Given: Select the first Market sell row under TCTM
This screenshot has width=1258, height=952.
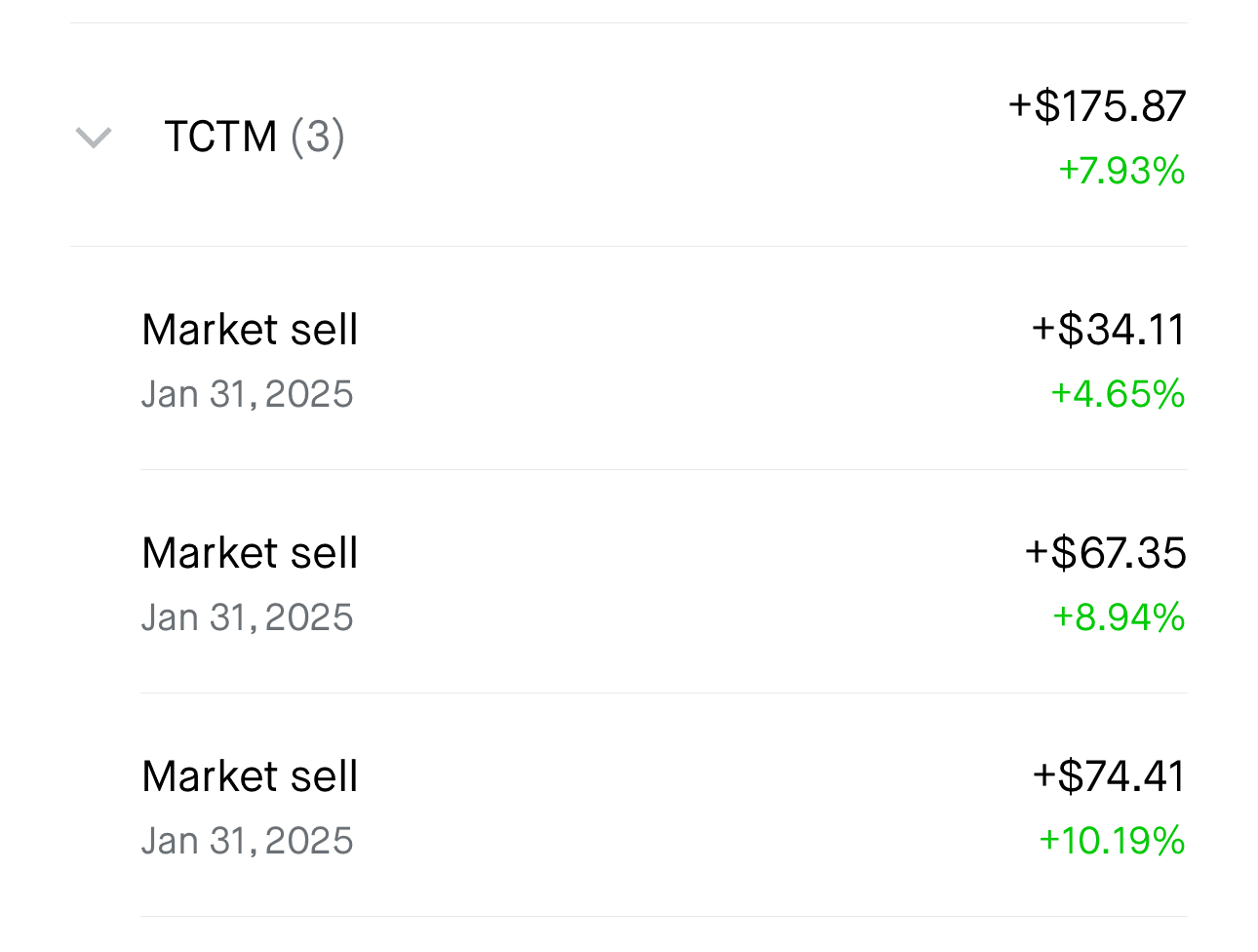Looking at the screenshot, I should (x=663, y=359).
